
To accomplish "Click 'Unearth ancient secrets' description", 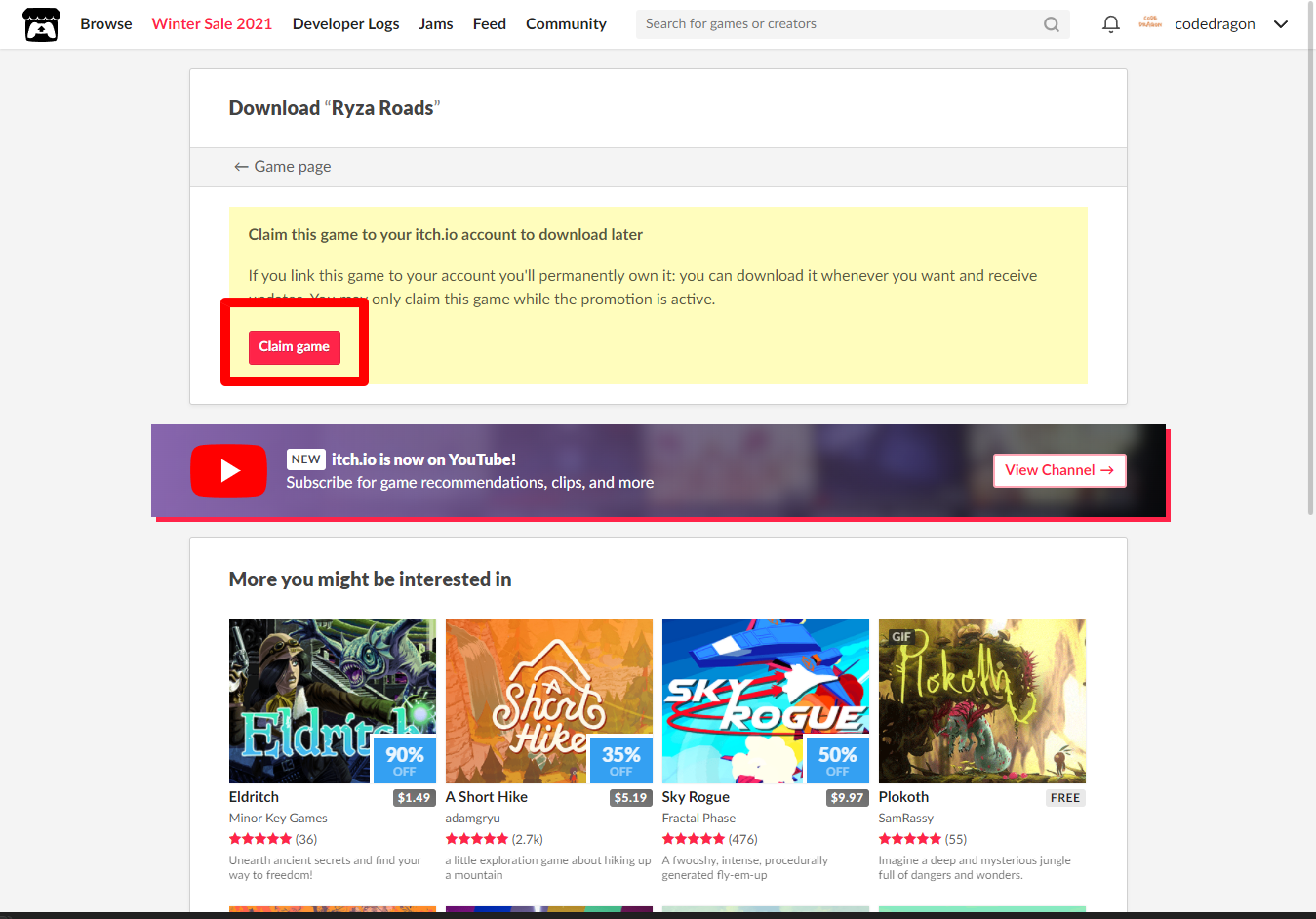I will [326, 867].
